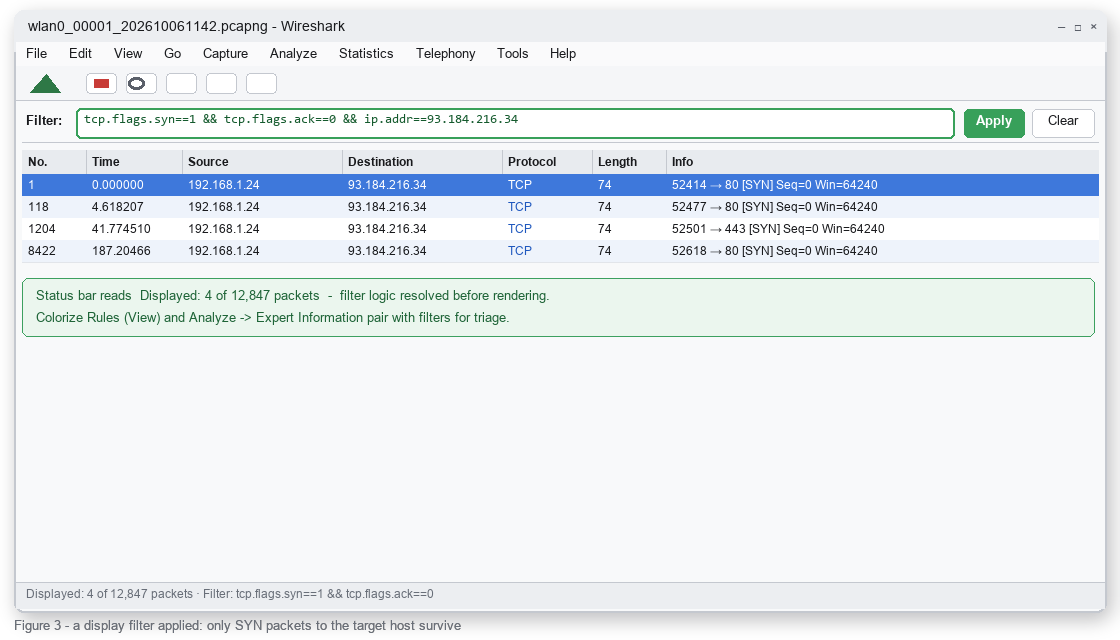Image resolution: width=1120 pixels, height=640 pixels.
Task: Click the destination address in packet 8422 row
Action: [387, 251]
